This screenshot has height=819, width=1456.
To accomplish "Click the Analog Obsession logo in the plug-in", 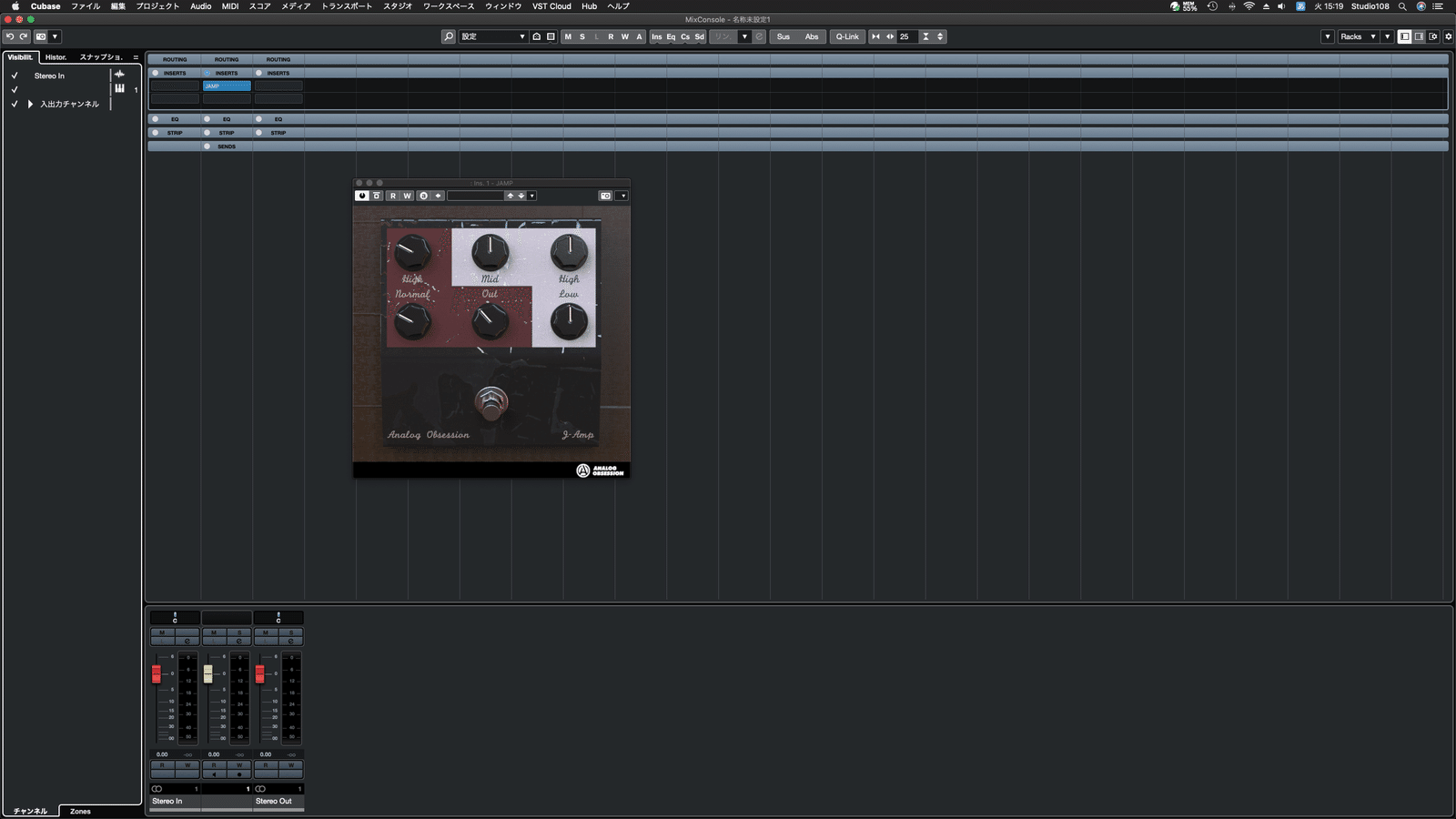I will click(601, 470).
